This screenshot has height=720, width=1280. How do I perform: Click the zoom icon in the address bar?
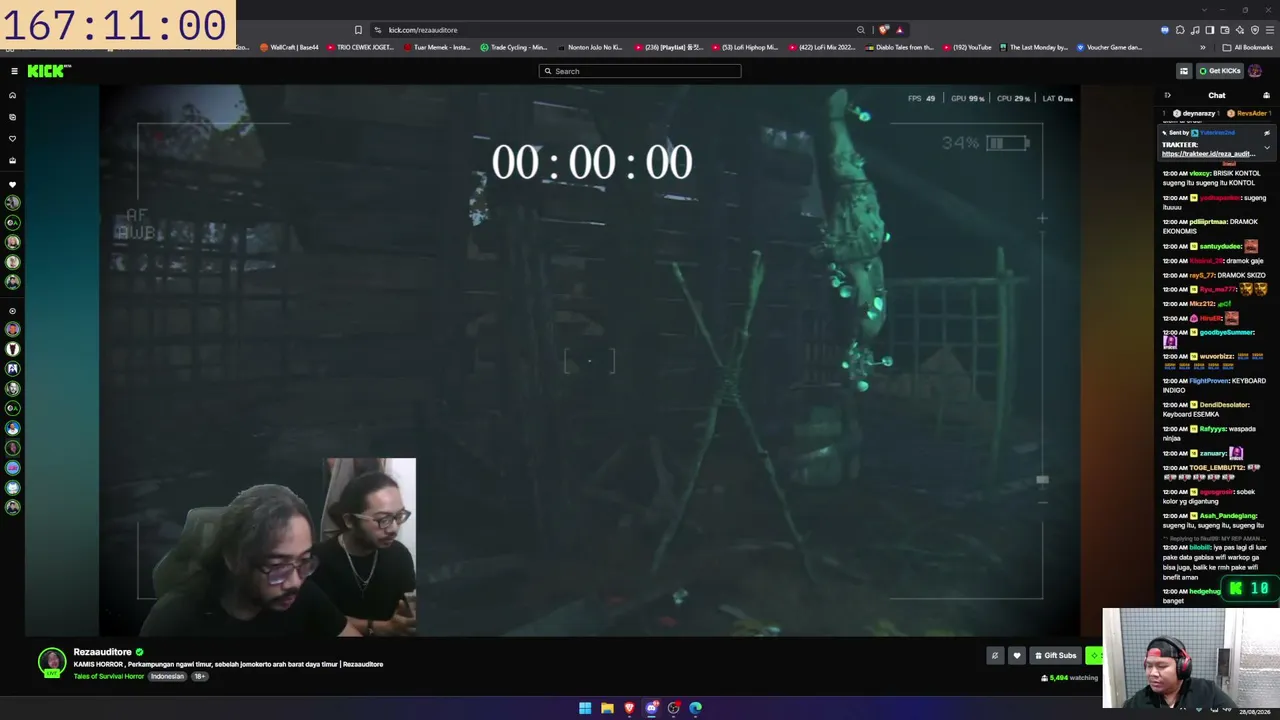click(860, 30)
